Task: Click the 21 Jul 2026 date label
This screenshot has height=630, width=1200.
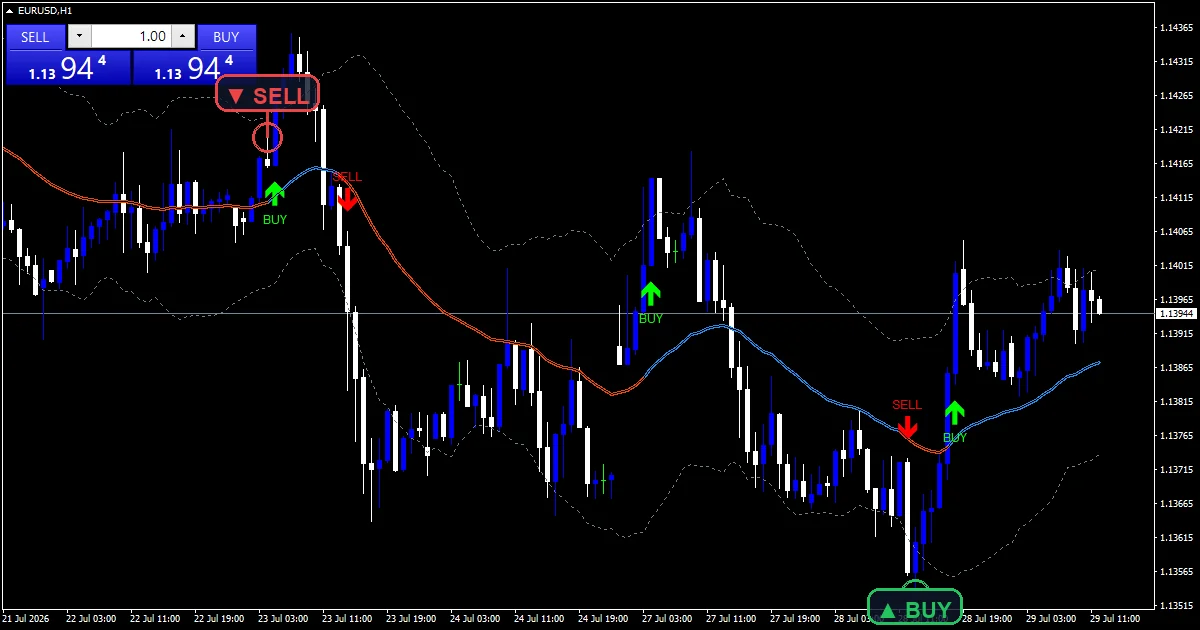Action: pyautogui.click(x=26, y=619)
